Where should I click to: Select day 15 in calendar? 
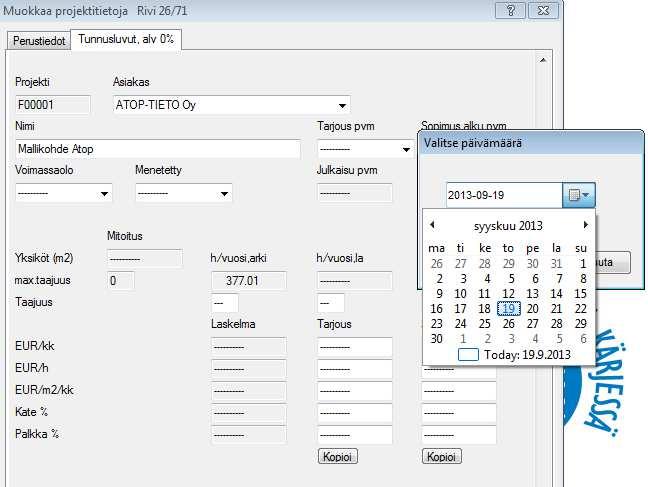[580, 294]
